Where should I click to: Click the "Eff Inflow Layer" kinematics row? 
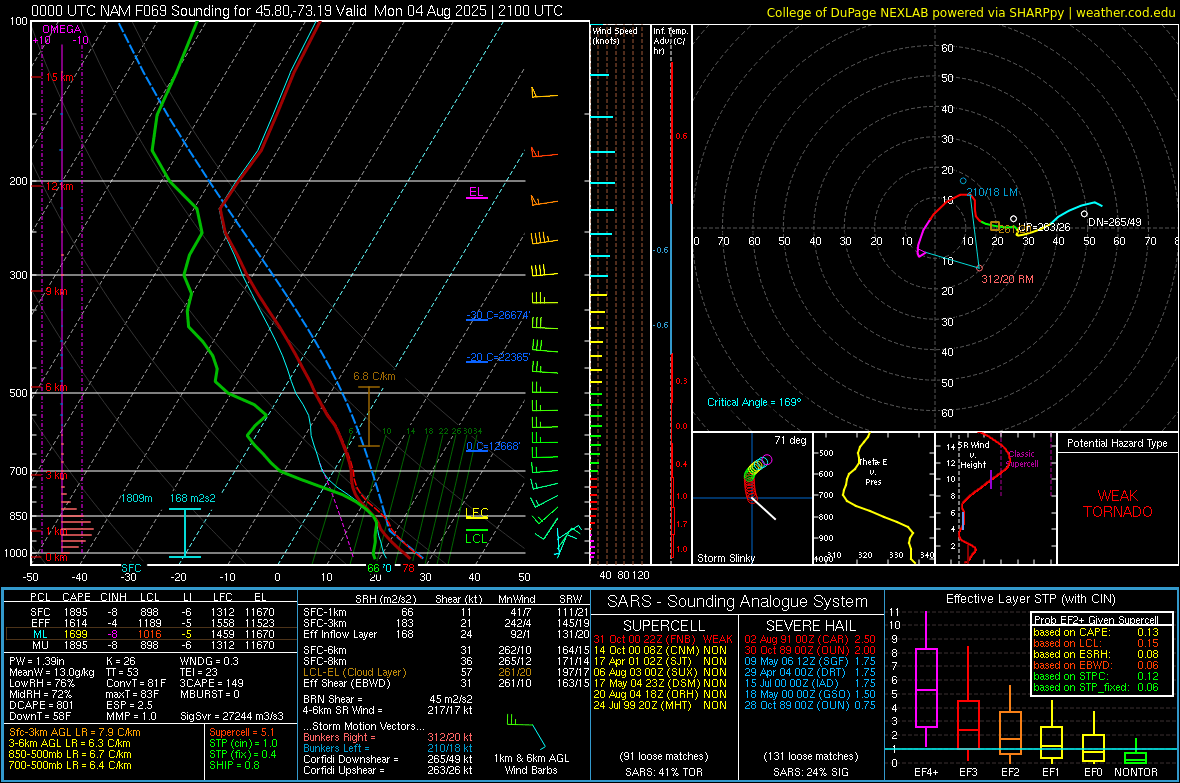click(445, 635)
